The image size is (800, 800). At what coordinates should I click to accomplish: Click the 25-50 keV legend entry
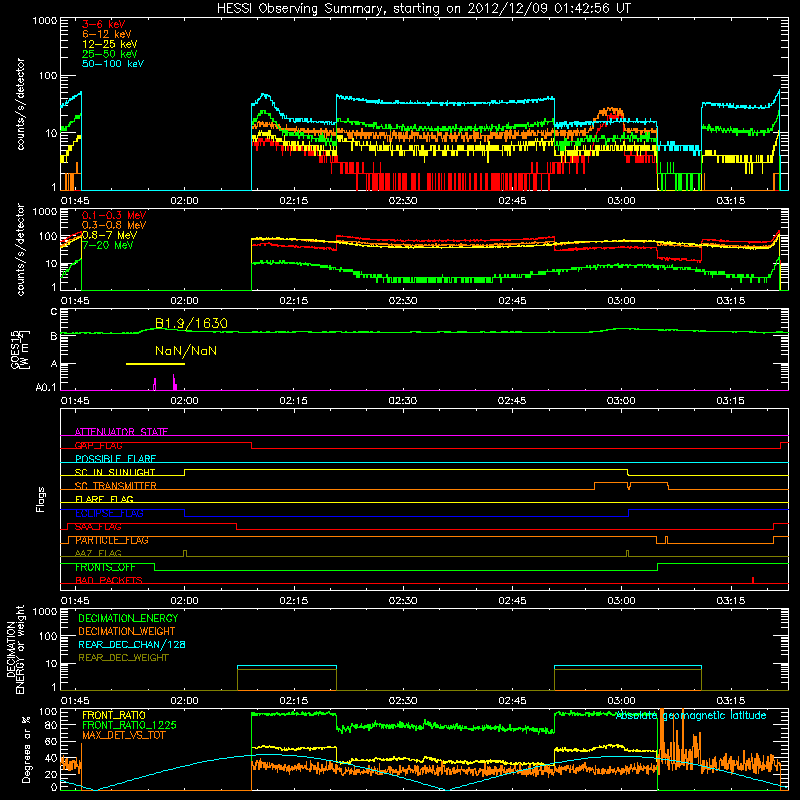(109, 54)
